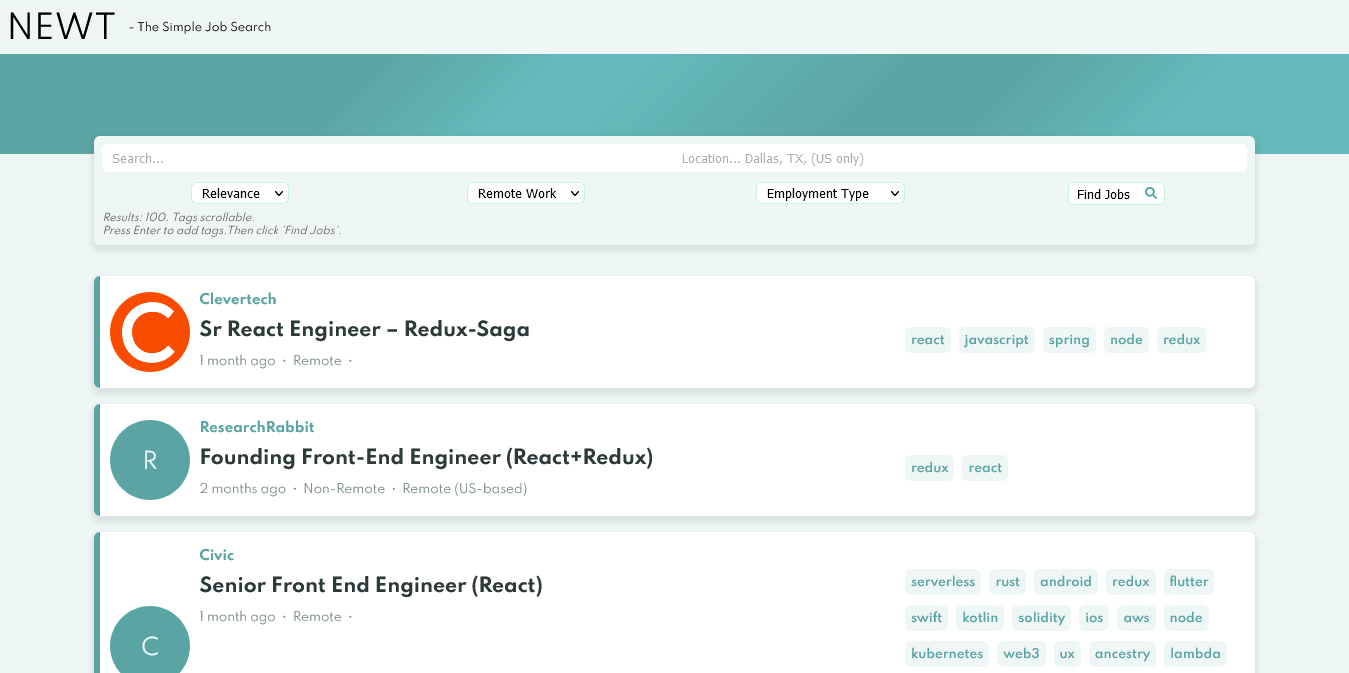Viewport: 1349px width, 673px height.
Task: Open the Sr React Engineer – Redux-Saga job
Action: (365, 329)
